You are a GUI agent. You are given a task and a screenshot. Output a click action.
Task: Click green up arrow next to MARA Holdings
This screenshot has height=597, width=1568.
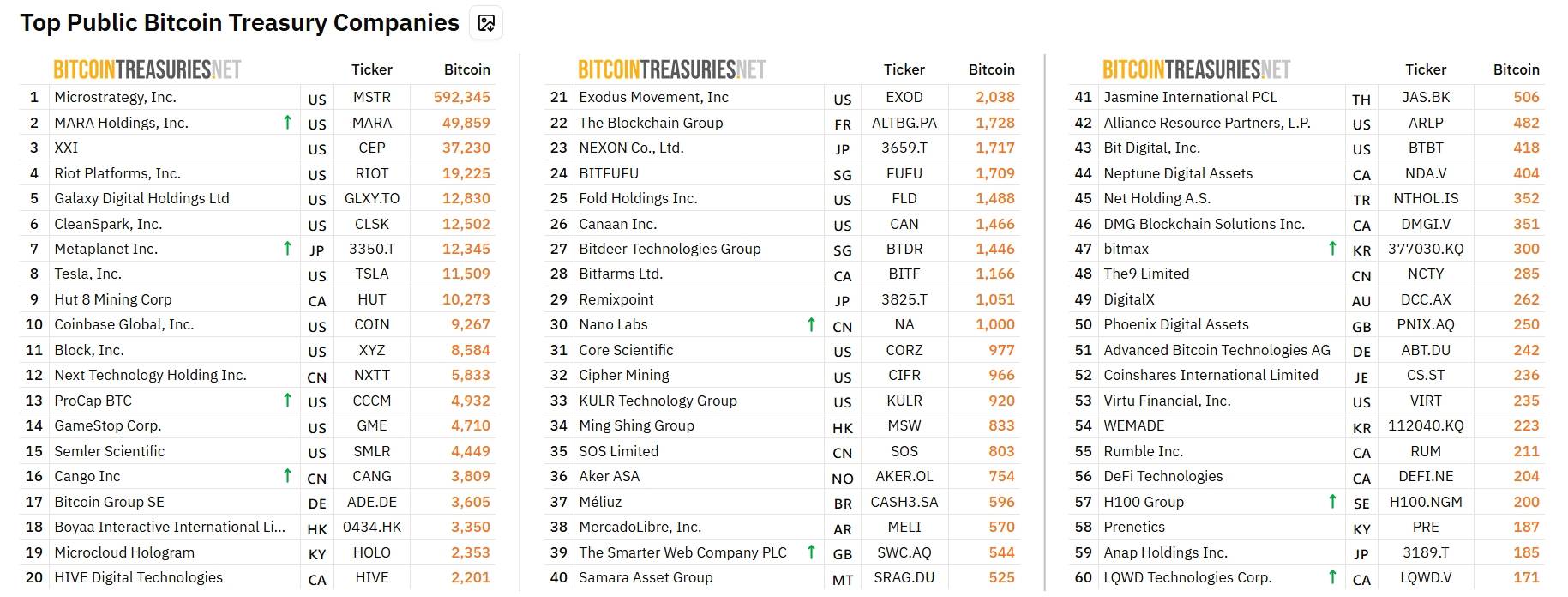pos(288,123)
